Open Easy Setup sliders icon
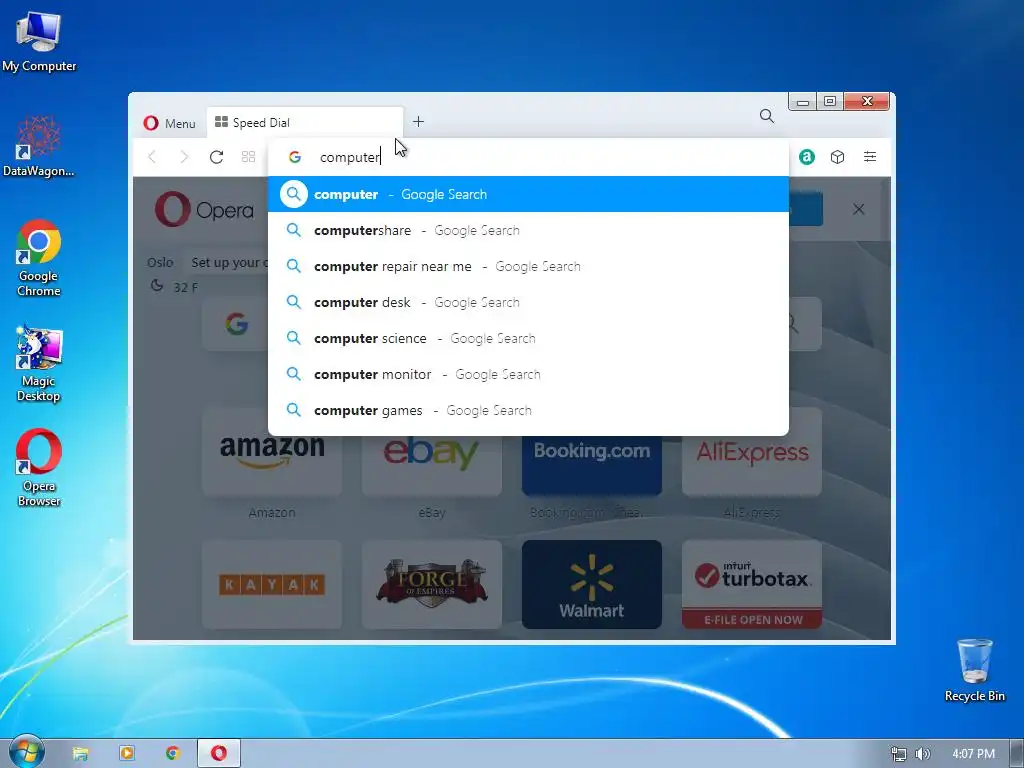The height and width of the screenshot is (768, 1024). (x=870, y=157)
